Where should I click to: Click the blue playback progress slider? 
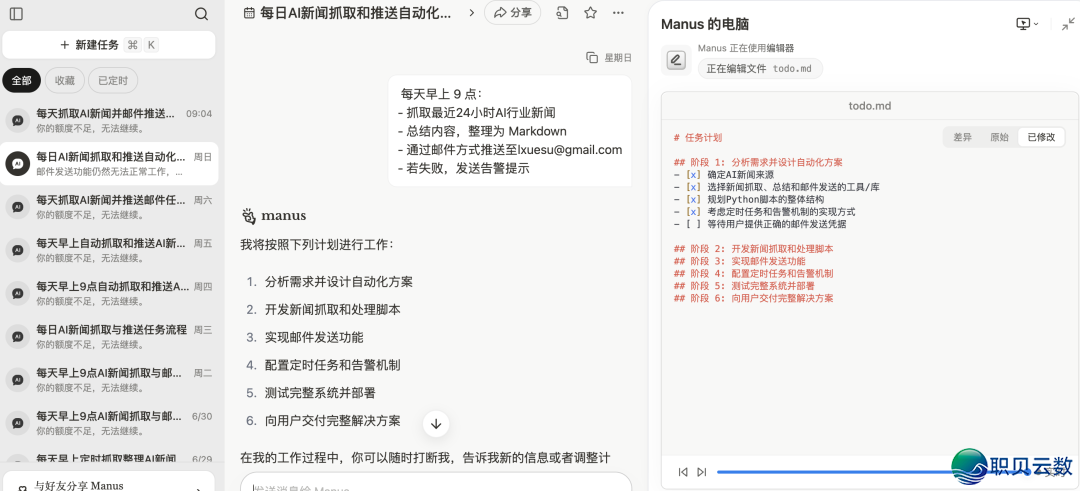pos(830,472)
